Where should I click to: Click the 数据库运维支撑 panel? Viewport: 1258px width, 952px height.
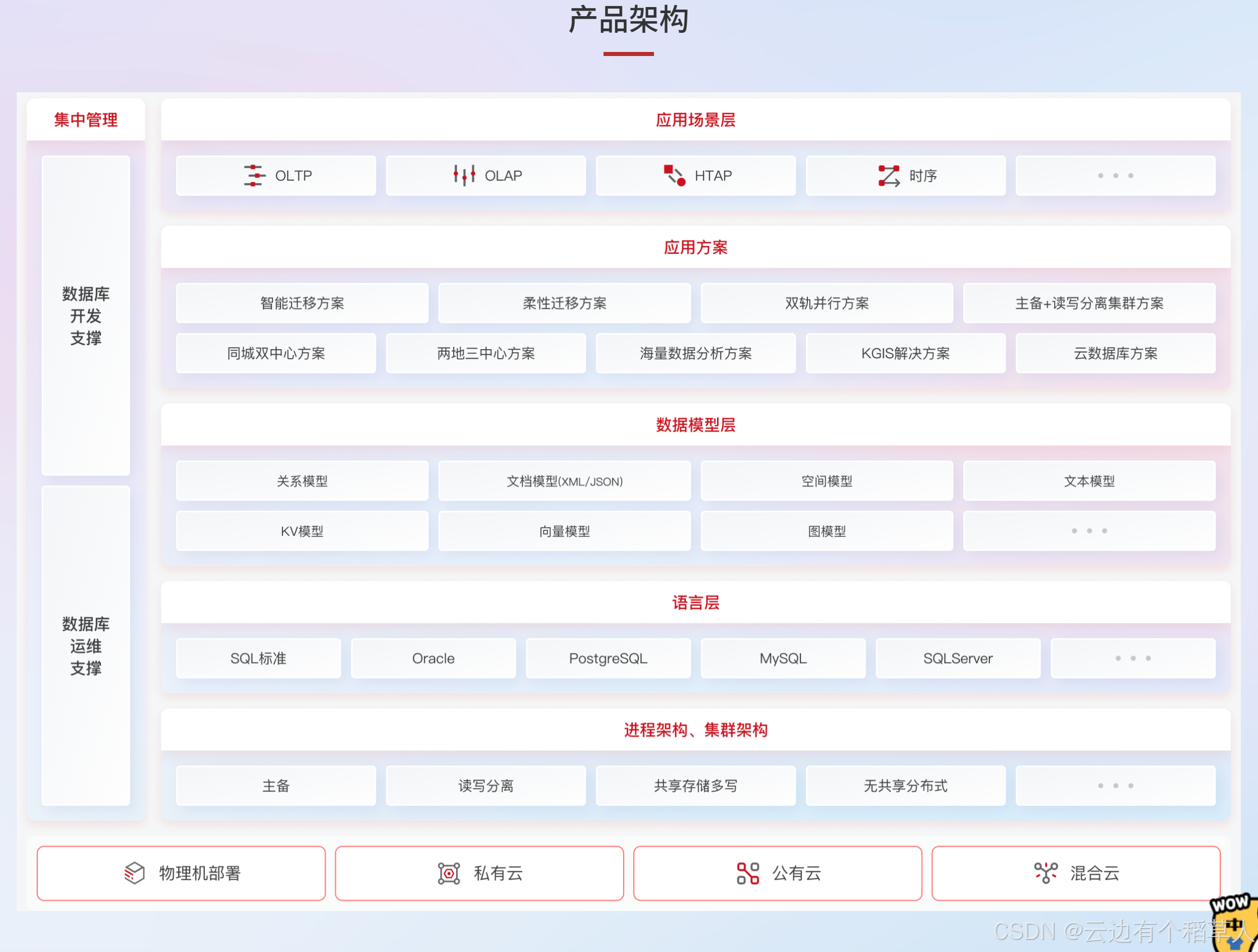coord(86,645)
